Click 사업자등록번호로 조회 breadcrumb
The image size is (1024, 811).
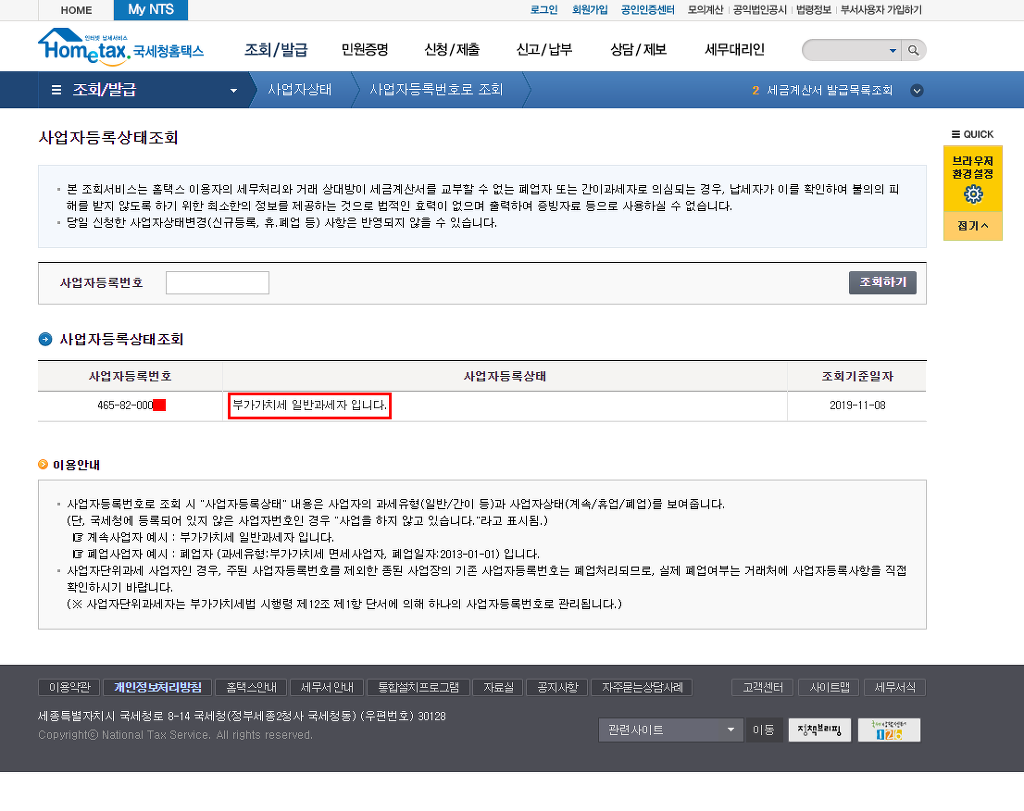coord(436,89)
